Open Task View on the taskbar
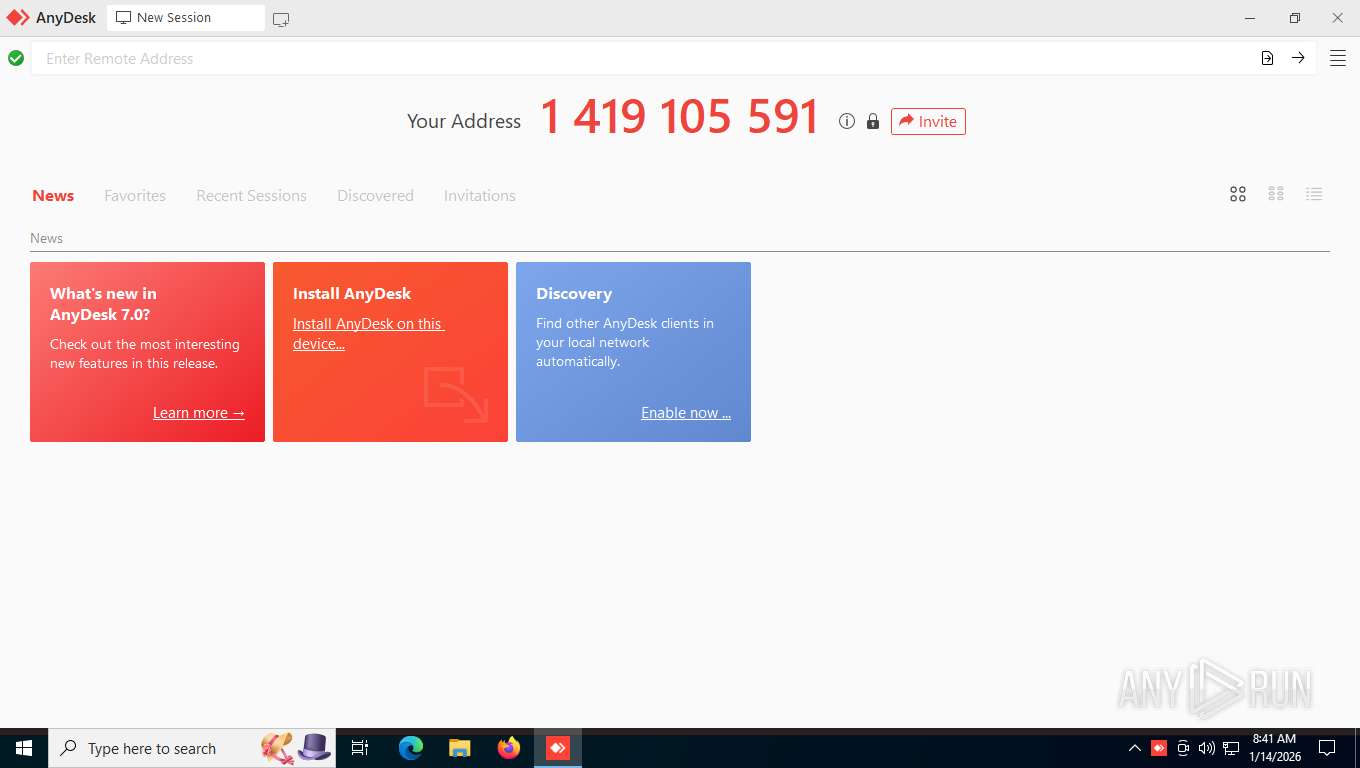1360x768 pixels. 360,748
